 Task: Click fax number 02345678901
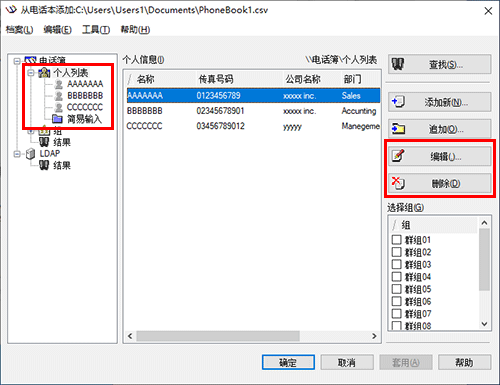click(220, 111)
